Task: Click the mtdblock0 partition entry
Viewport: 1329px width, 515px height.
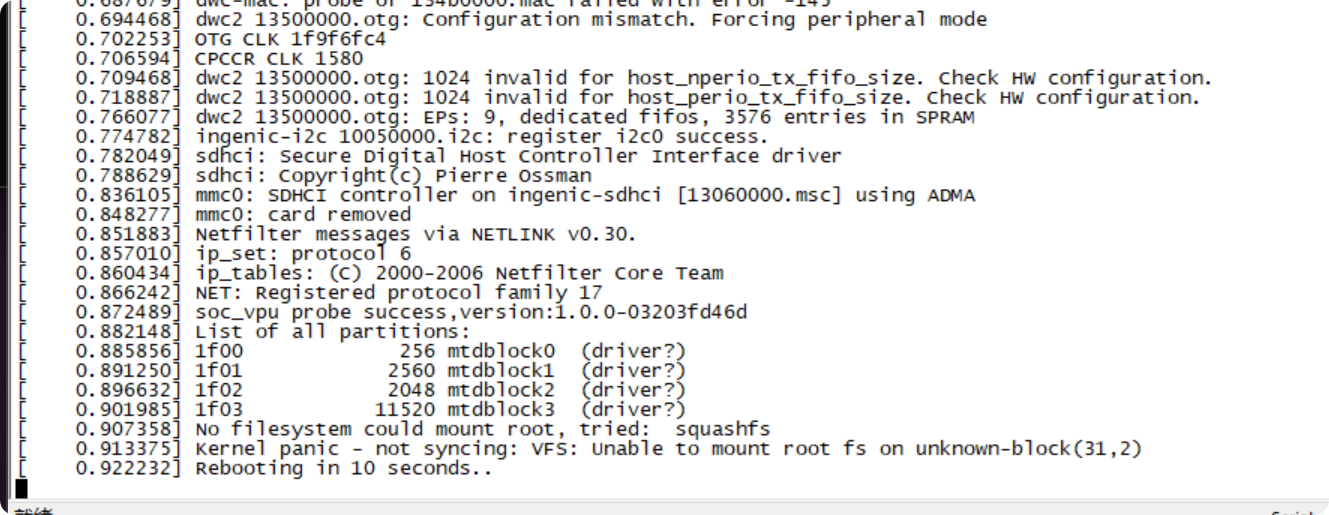Action: click(353, 351)
